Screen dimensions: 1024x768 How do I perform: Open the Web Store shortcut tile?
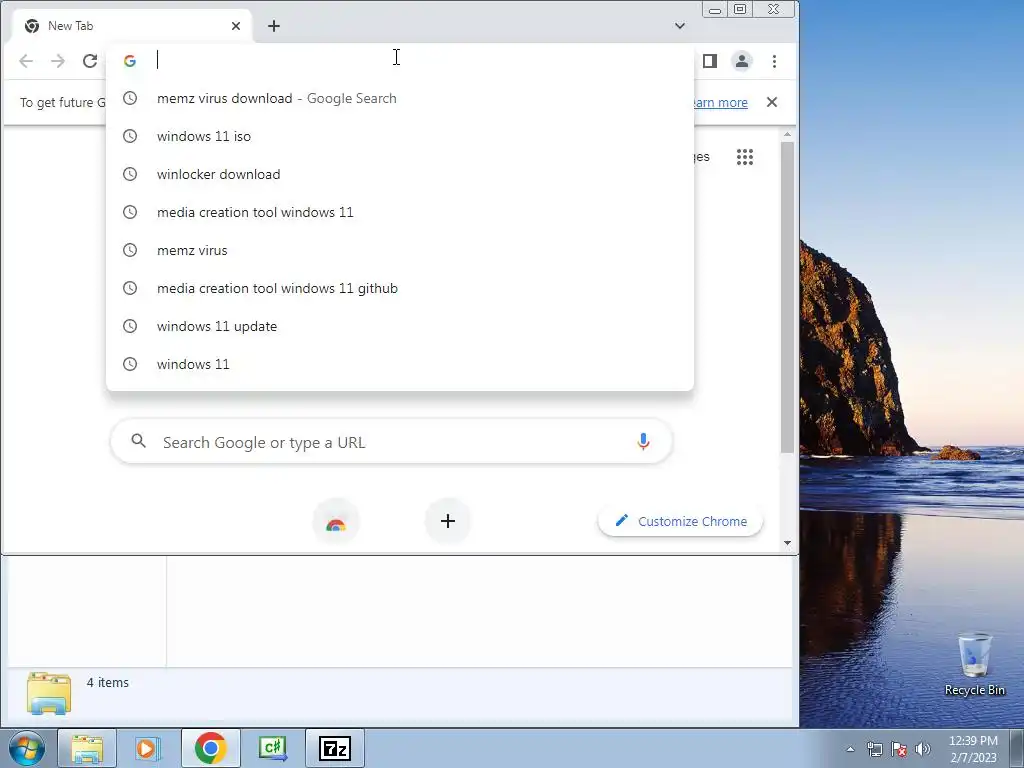coord(336,520)
